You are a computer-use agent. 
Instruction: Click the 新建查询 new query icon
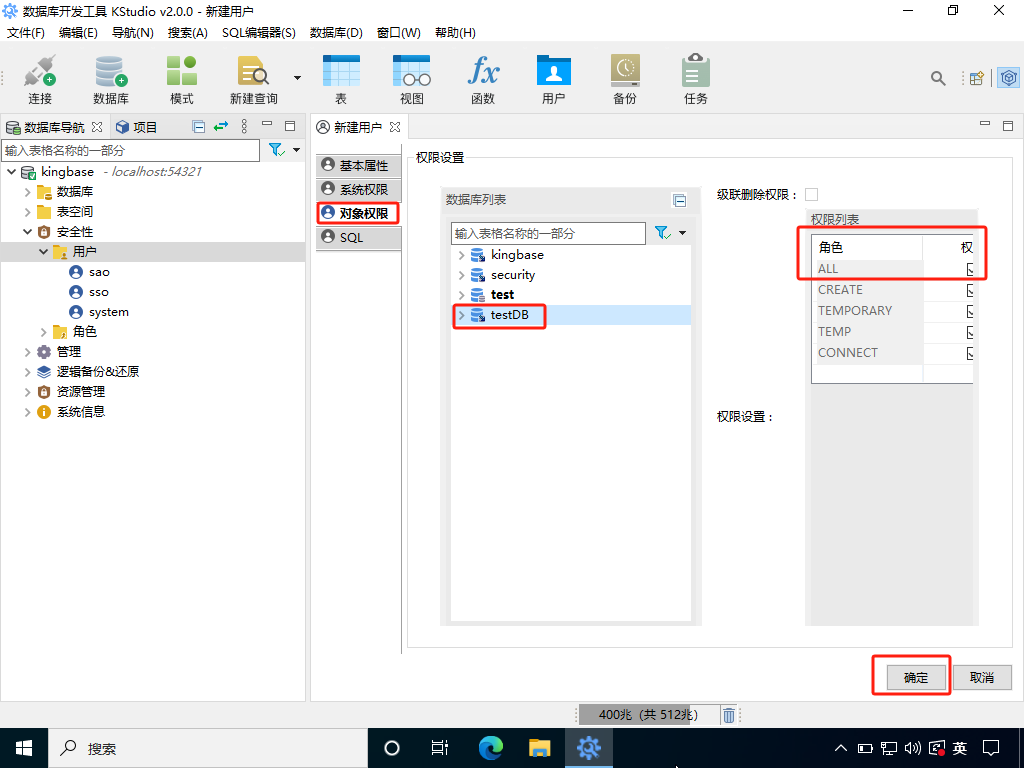253,71
